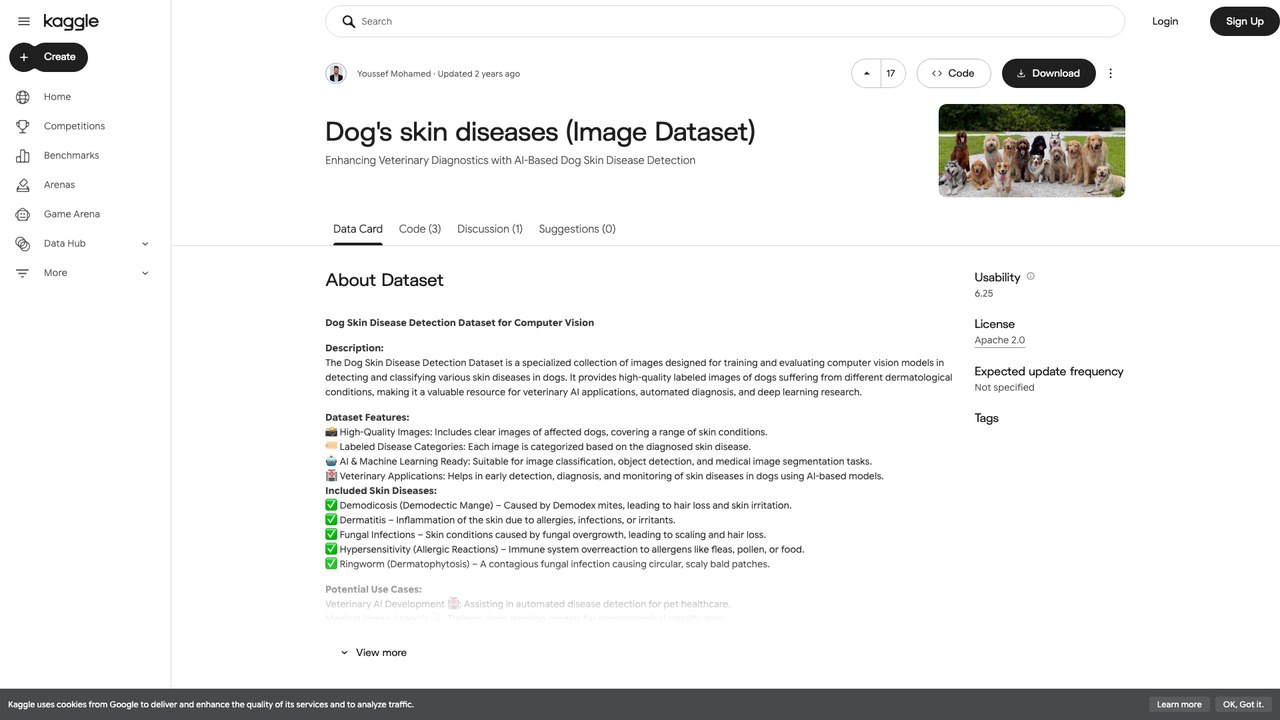Screen dimensions: 1280x720
Task: Download the dataset
Action: (1049, 73)
